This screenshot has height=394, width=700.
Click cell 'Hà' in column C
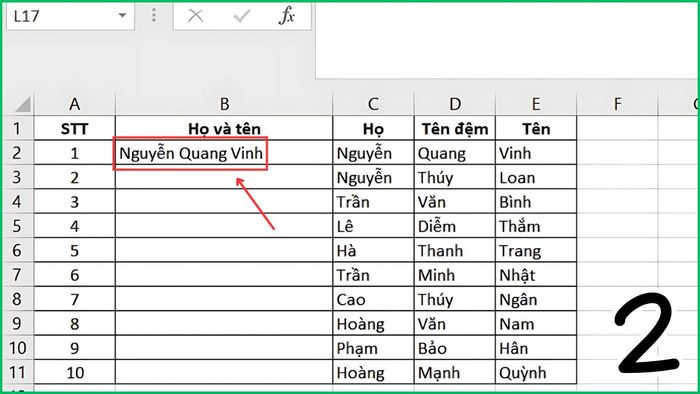(373, 251)
